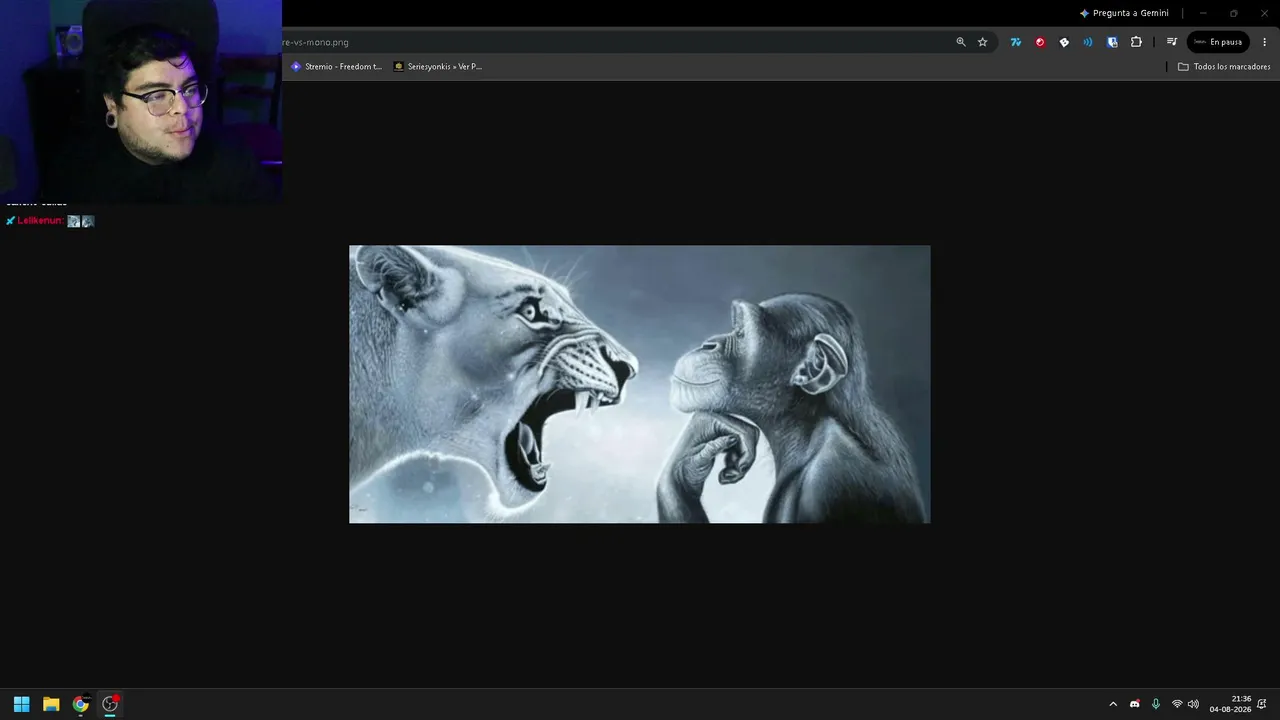Click the blue sound-waves extension icon
Screen dimensions: 1280x720
click(x=1088, y=42)
